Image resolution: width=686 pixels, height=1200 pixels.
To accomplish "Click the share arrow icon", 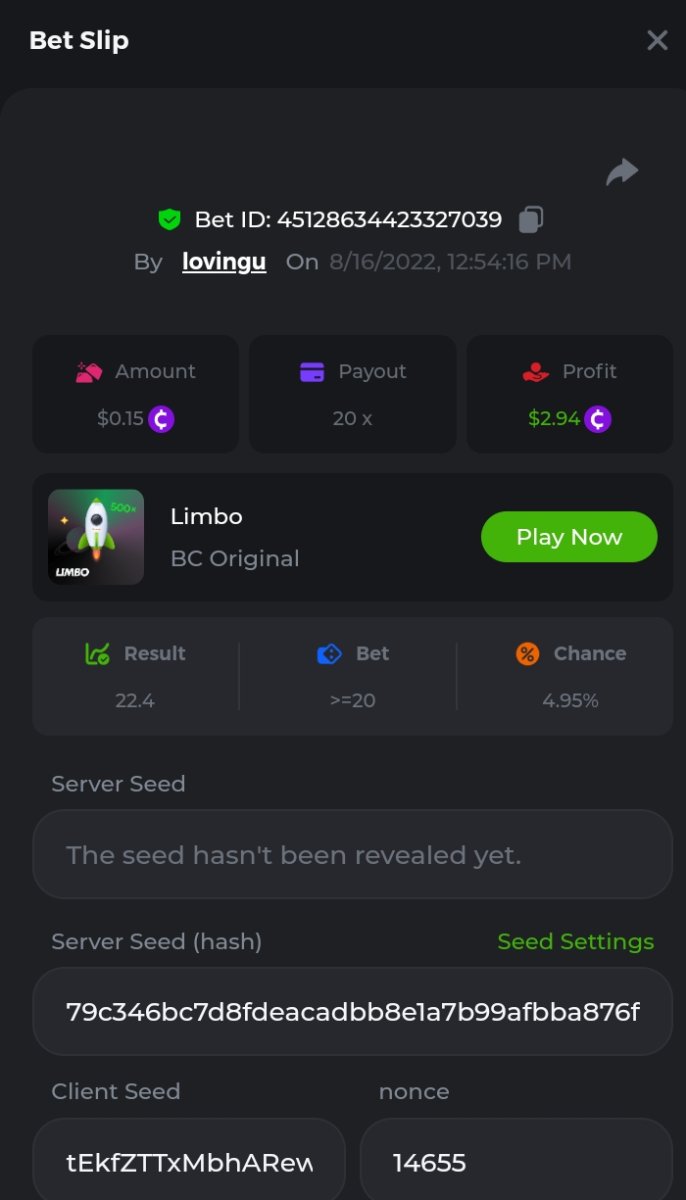I will 622,173.
